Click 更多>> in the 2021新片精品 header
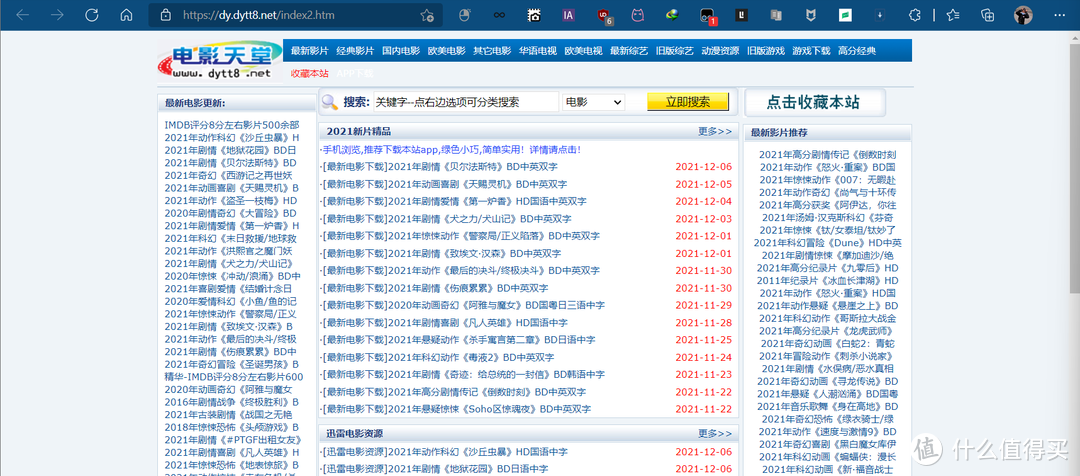The width and height of the screenshot is (1080, 476). tap(714, 132)
